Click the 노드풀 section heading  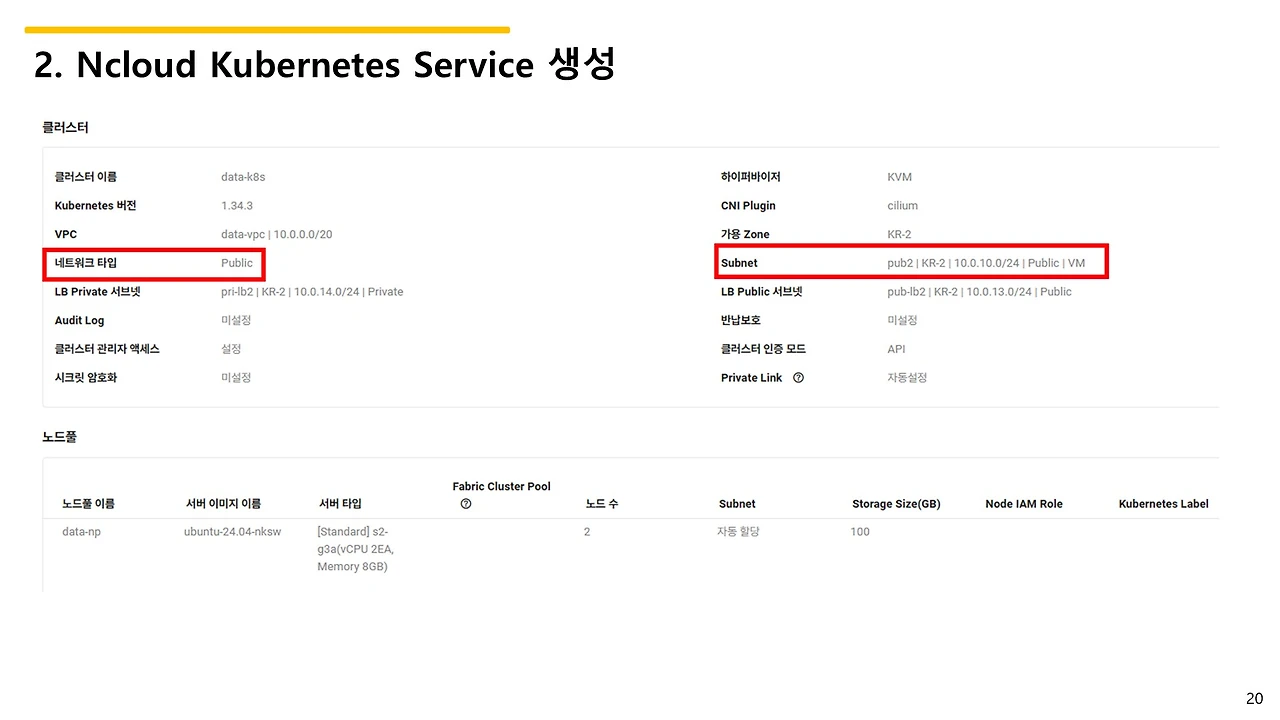59,437
